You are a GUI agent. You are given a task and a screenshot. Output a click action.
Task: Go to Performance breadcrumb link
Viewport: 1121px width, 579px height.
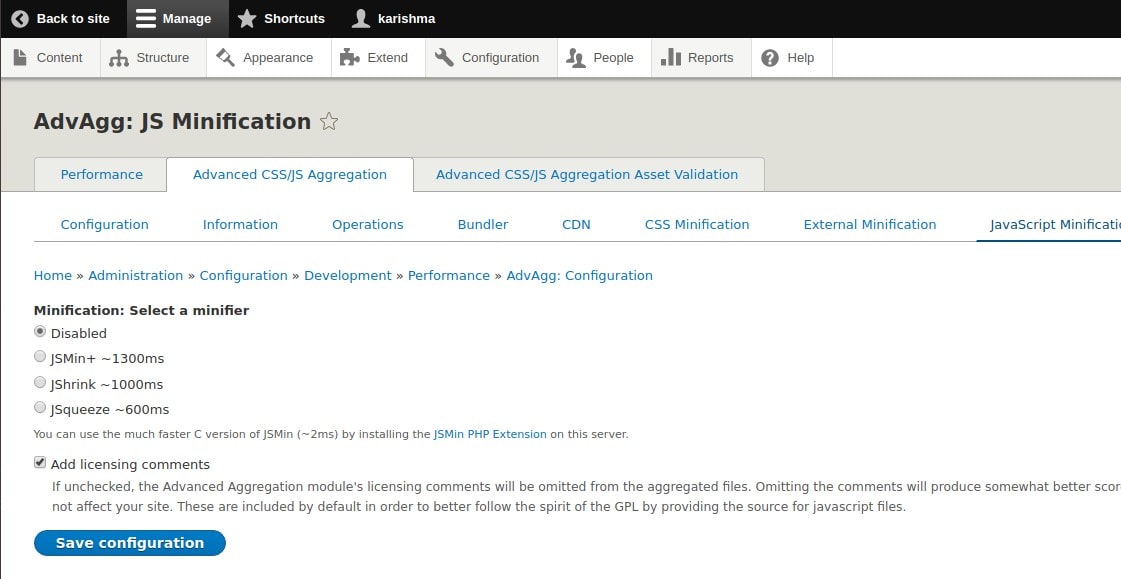(x=448, y=275)
